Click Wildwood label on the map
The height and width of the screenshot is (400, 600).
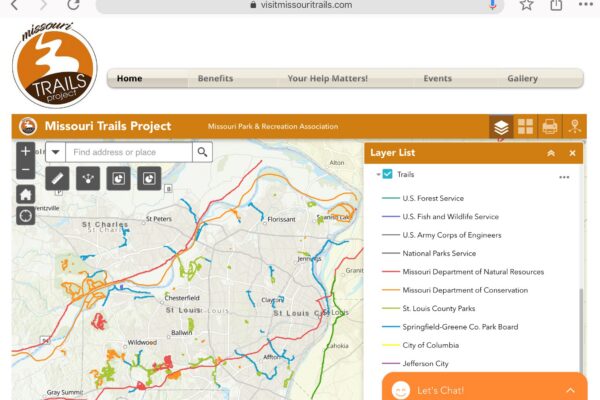pyautogui.click(x=142, y=342)
